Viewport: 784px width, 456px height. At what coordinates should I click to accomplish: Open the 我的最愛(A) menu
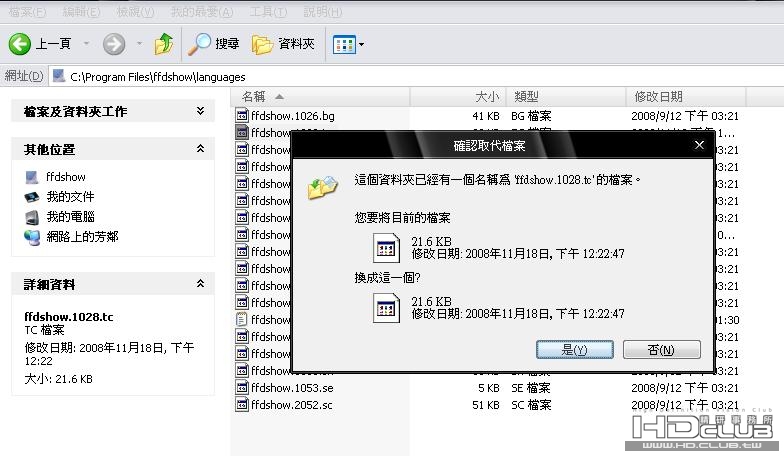tap(202, 12)
